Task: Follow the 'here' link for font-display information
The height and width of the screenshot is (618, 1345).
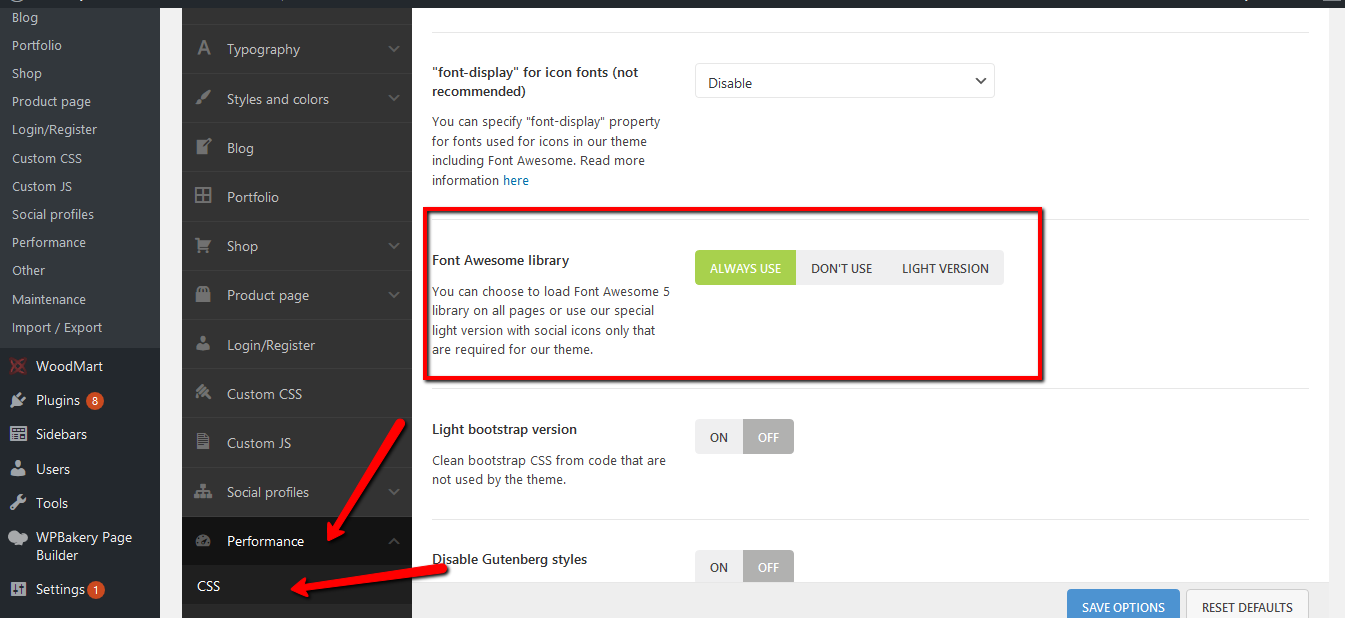Action: (x=516, y=180)
